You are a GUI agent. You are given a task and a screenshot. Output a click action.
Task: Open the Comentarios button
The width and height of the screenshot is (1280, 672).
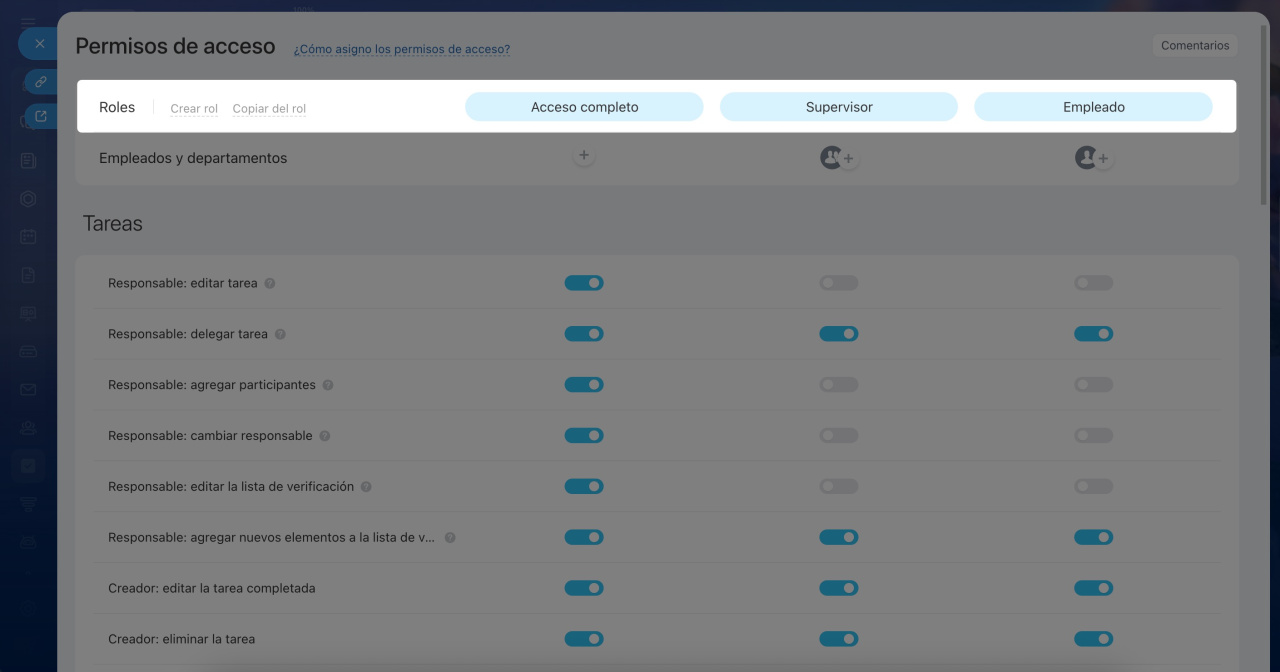(1194, 46)
